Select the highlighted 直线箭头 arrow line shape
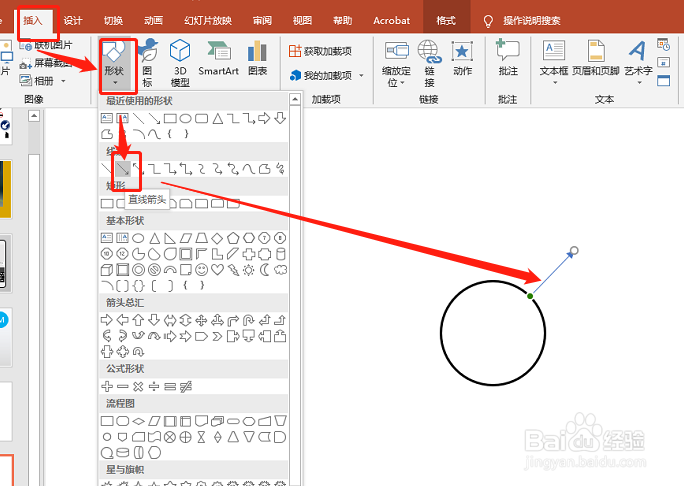This screenshot has height=486, width=684. [x=123, y=168]
